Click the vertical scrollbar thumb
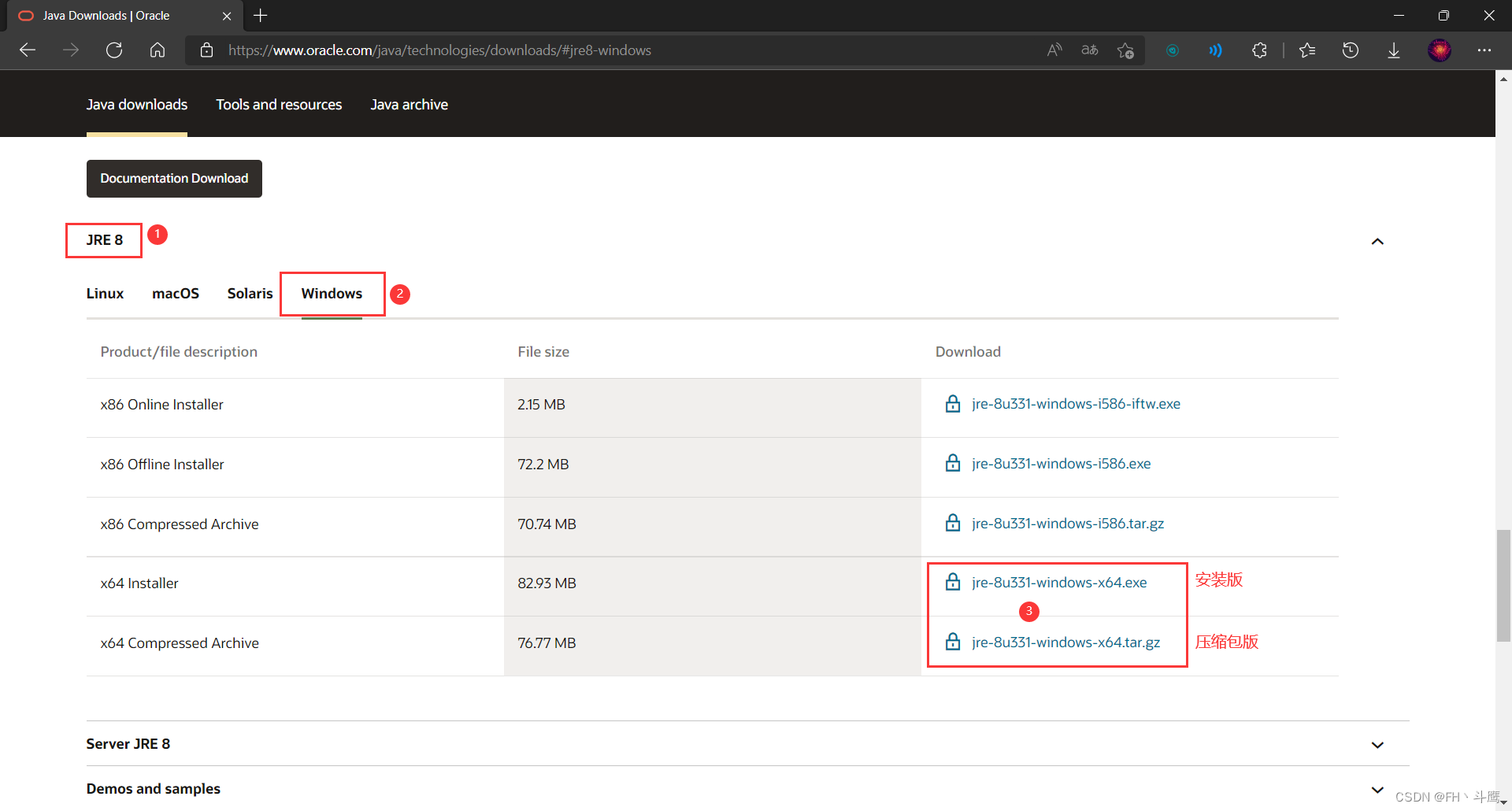This screenshot has width=1512, height=811. point(1503,587)
